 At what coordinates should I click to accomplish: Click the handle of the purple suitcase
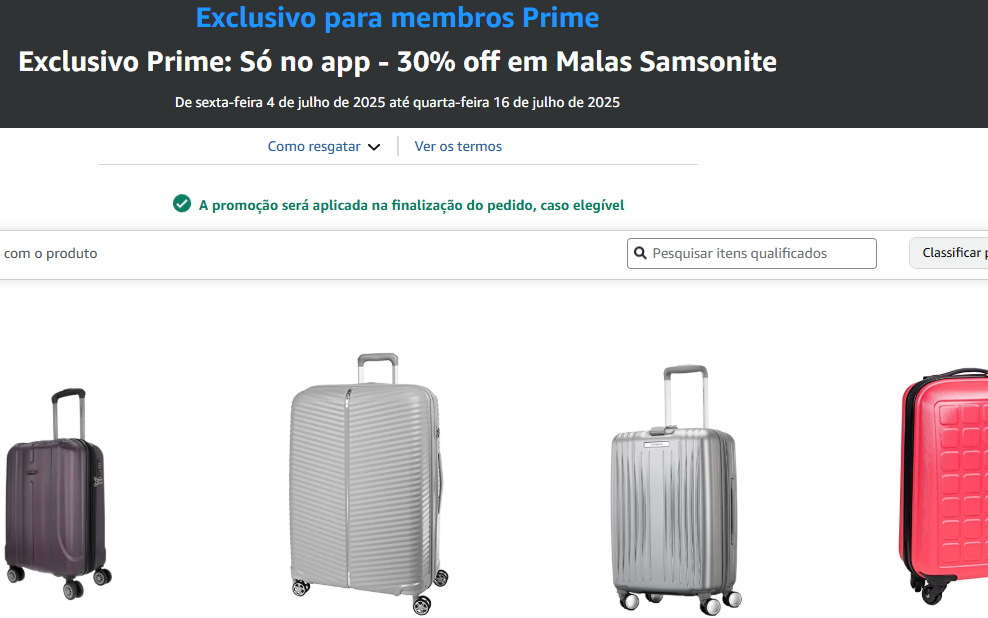coord(68,410)
